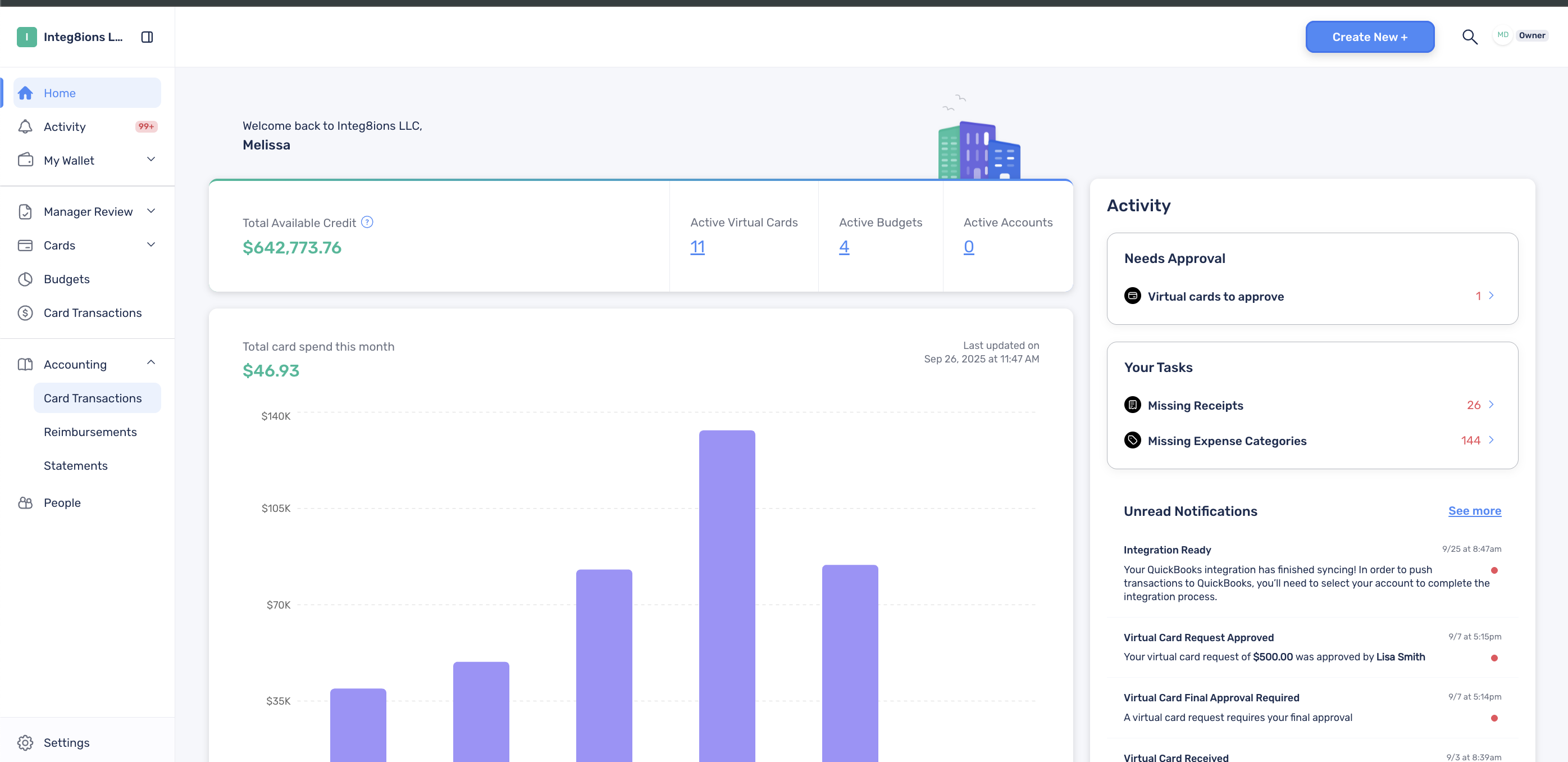The image size is (1568, 762).
Task: Click the Virtual Card Received notification title
Action: 1176,757
